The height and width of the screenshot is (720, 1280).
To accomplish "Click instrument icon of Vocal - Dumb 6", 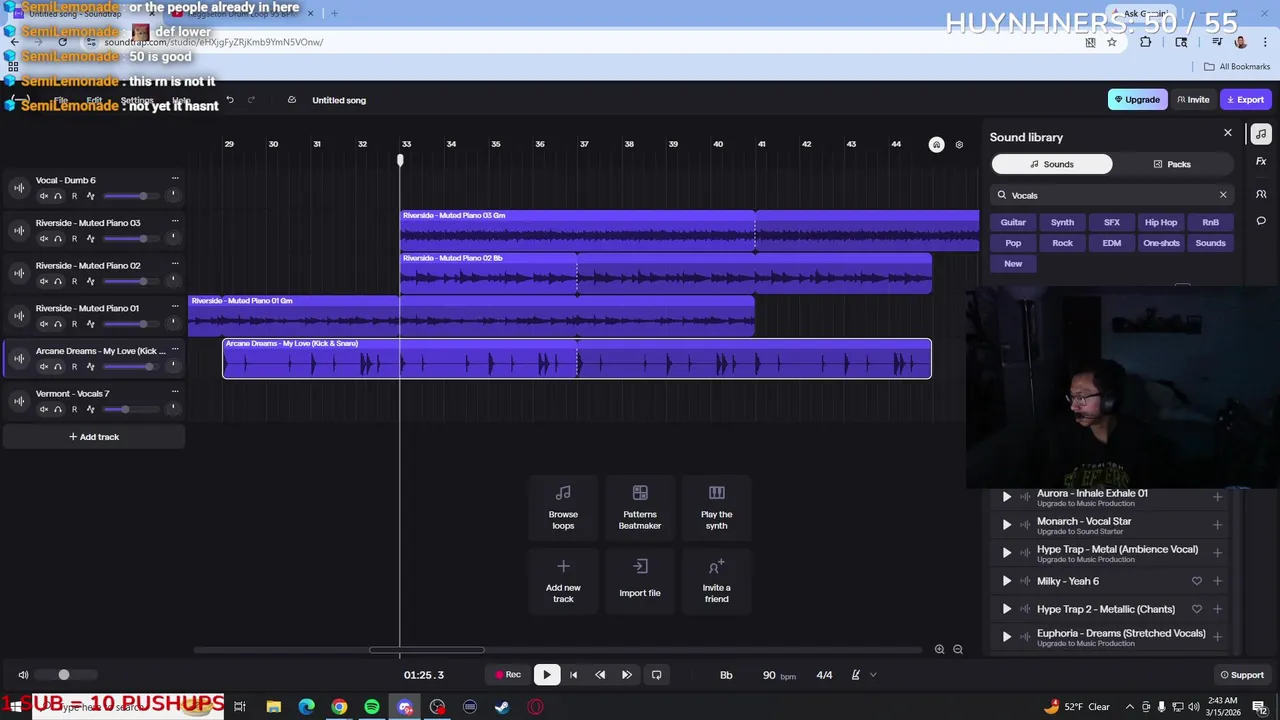I will click(18, 188).
